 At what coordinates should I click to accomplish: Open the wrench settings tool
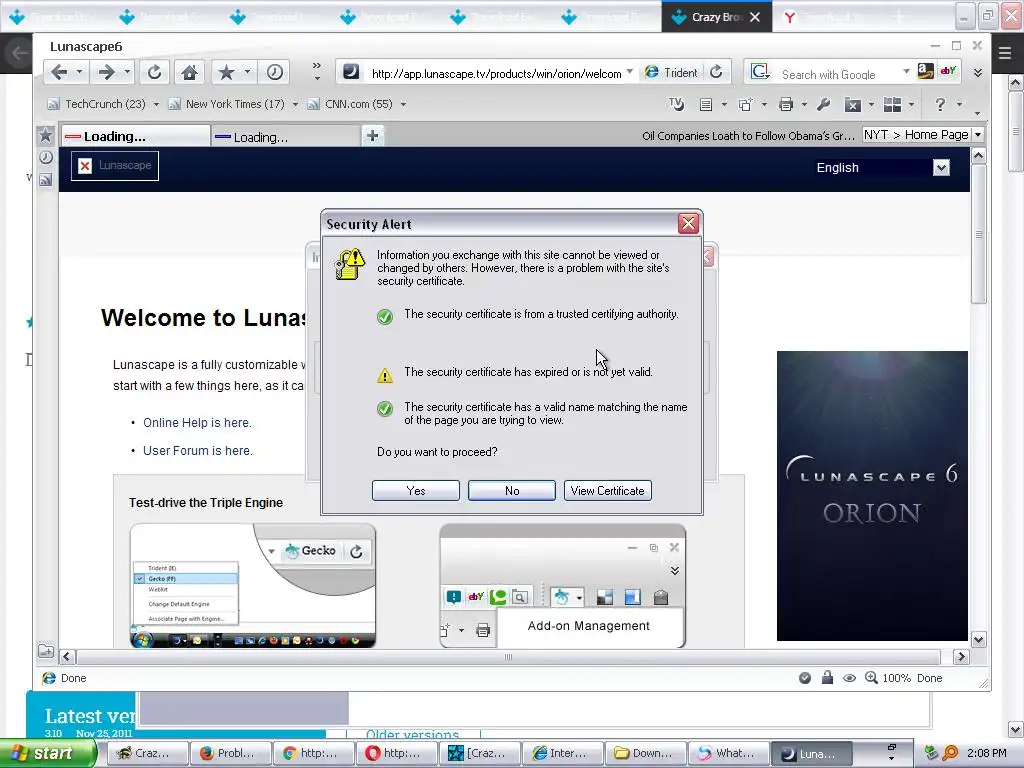[824, 104]
